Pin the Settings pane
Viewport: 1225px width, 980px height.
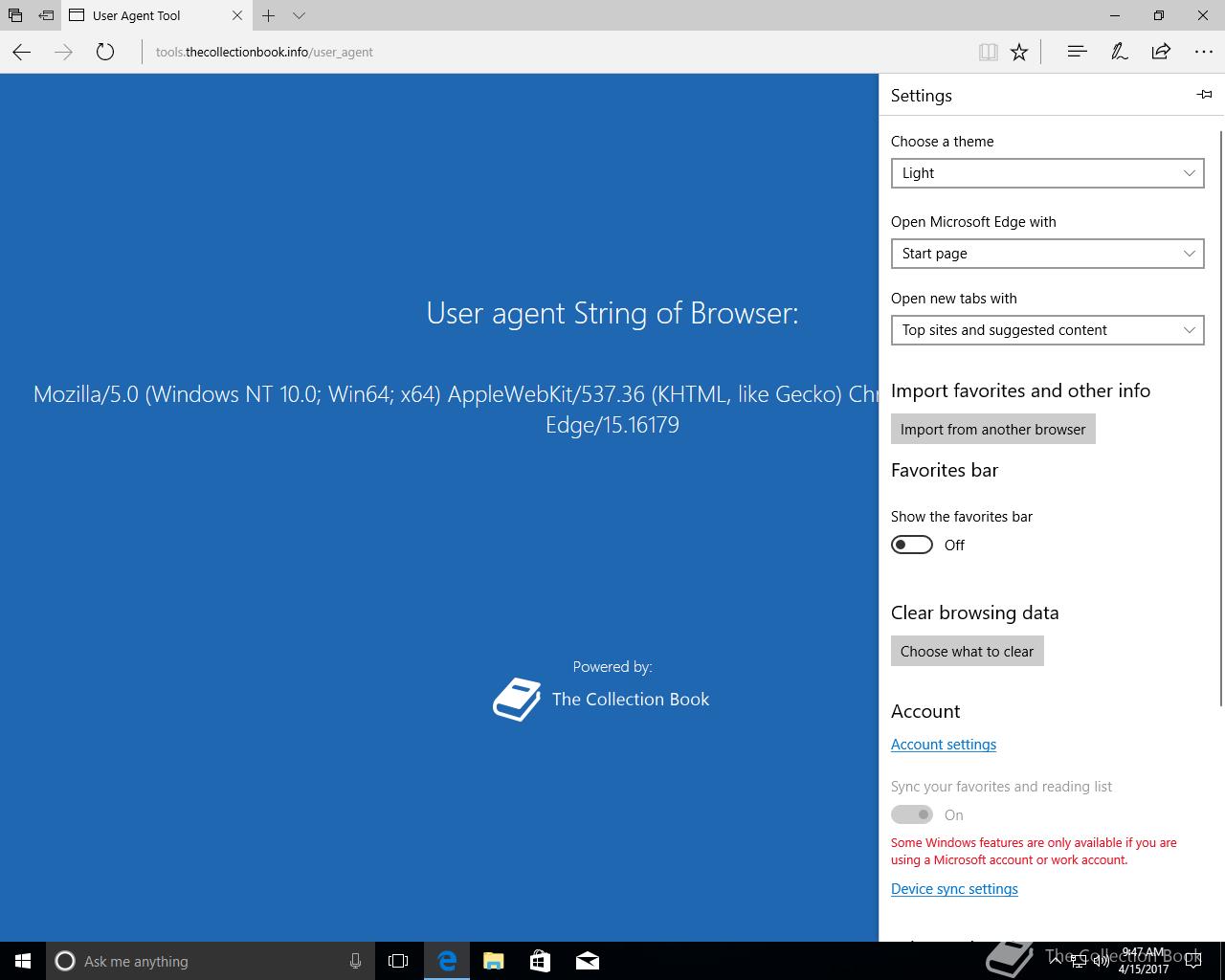(1204, 94)
